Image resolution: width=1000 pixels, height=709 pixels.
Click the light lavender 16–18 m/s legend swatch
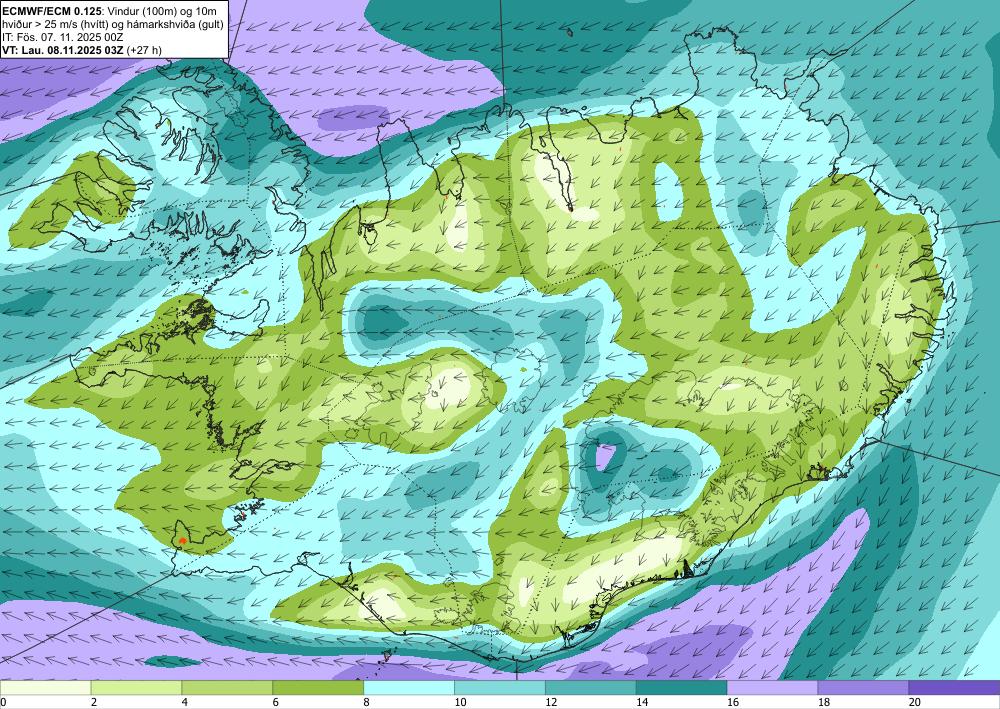(x=772, y=688)
